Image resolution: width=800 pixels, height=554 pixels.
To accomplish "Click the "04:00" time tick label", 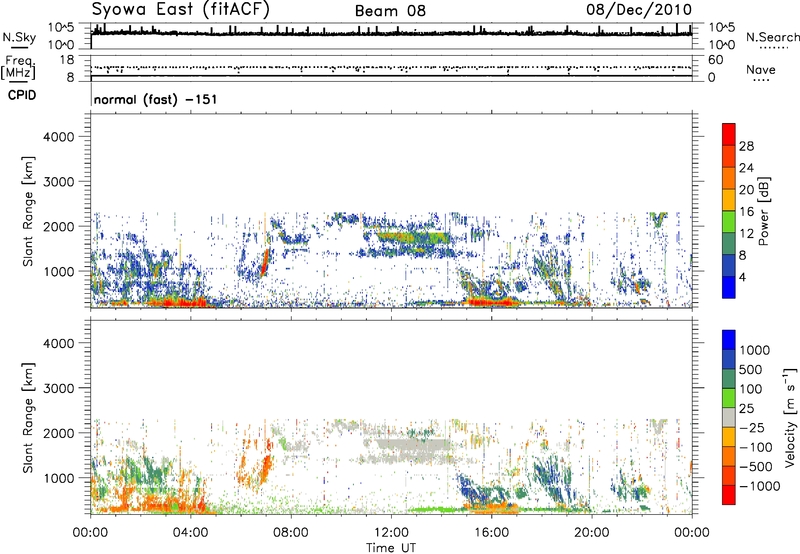I will 190,533.
